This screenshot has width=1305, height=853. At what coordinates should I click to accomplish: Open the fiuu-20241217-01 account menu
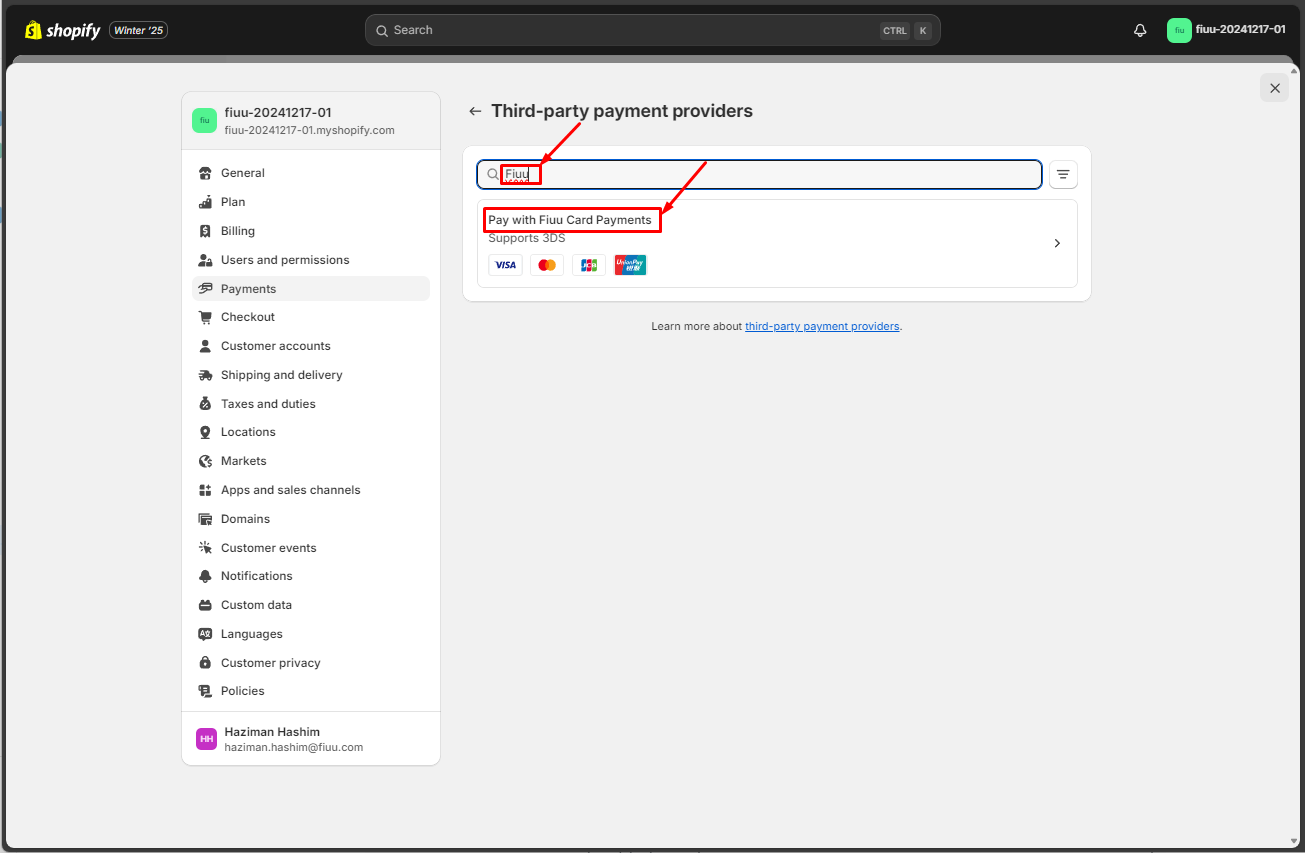[1226, 30]
